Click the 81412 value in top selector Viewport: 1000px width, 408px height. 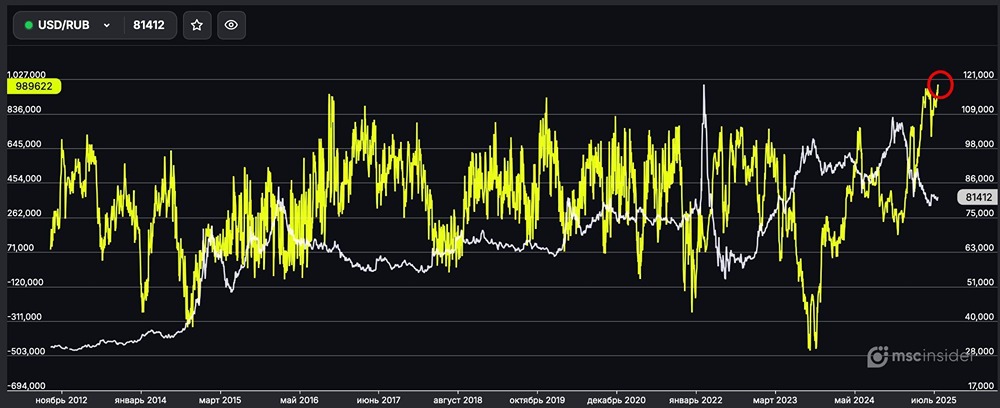point(149,26)
